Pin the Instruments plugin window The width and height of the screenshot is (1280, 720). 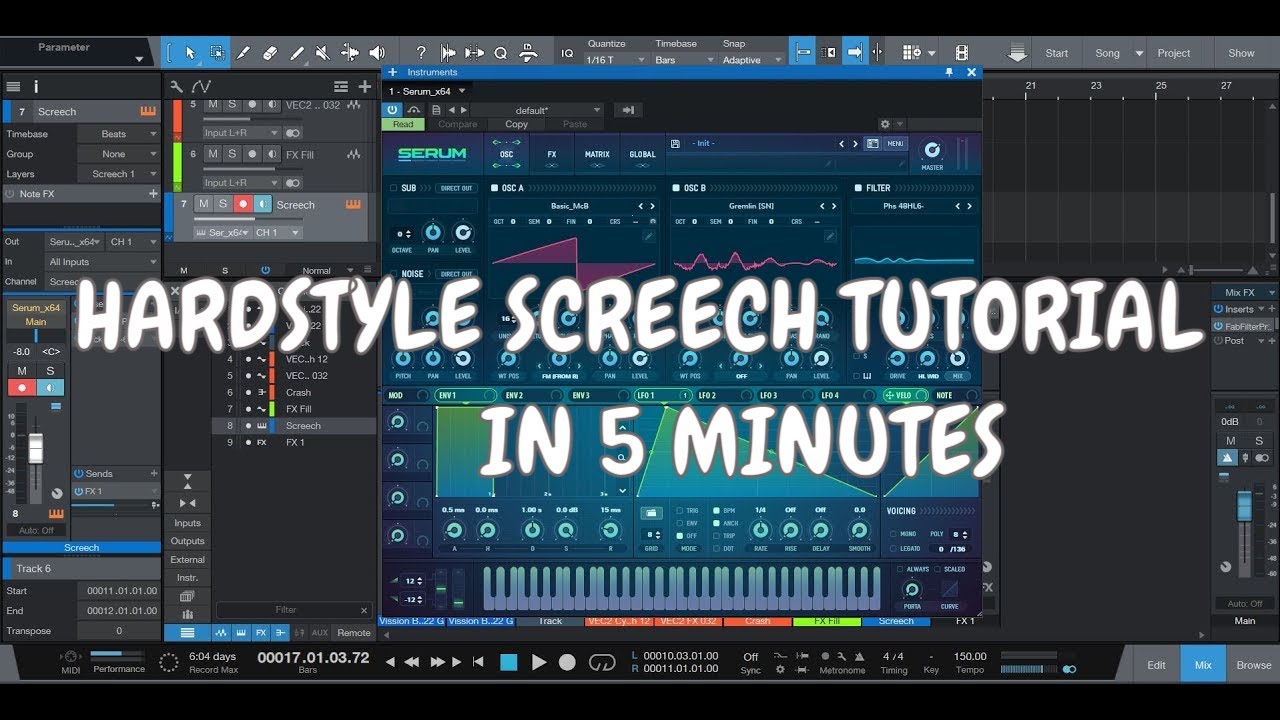click(949, 72)
